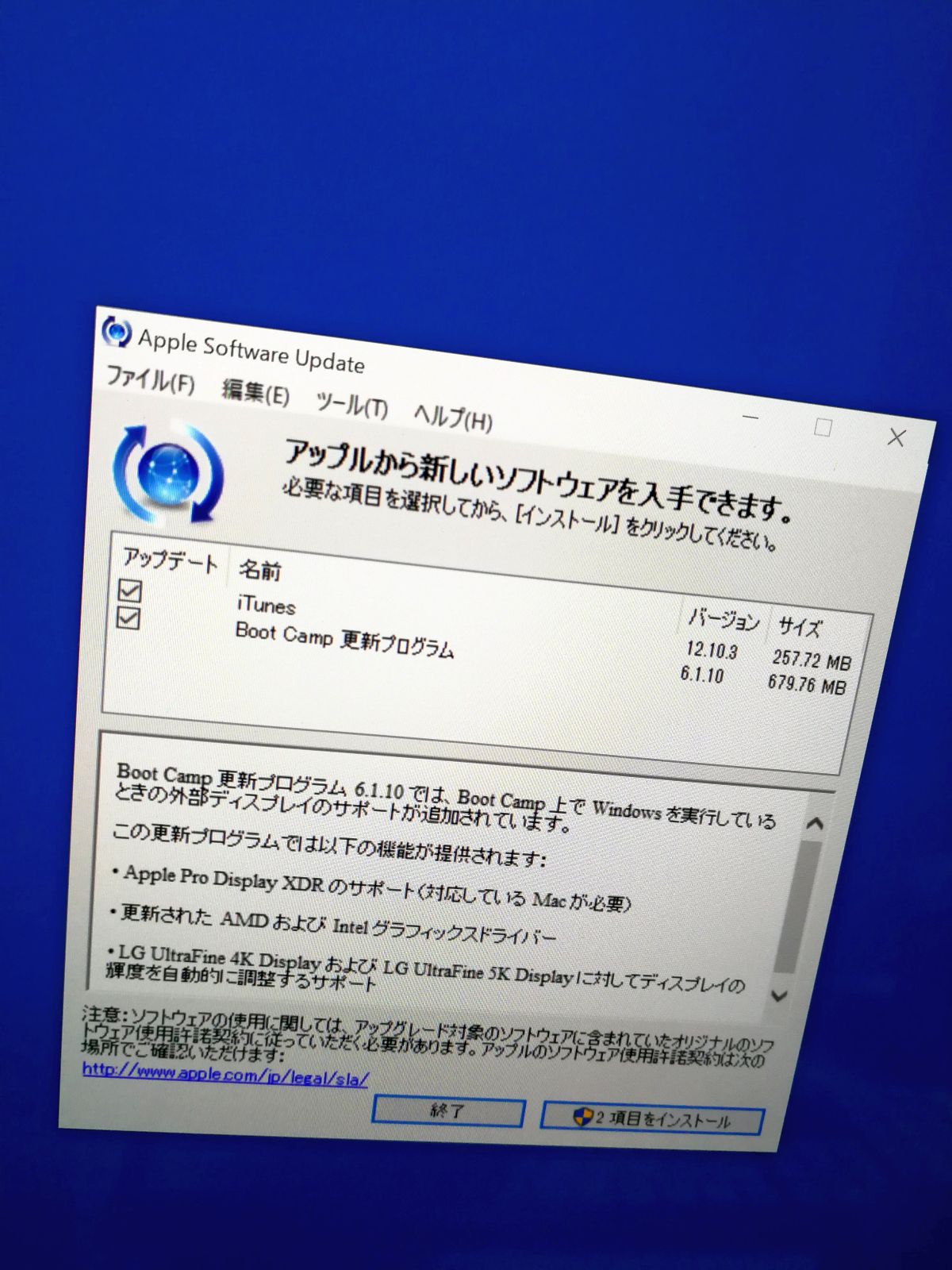The height and width of the screenshot is (1270, 952).
Task: Click the サイズ column header
Action: click(x=799, y=627)
